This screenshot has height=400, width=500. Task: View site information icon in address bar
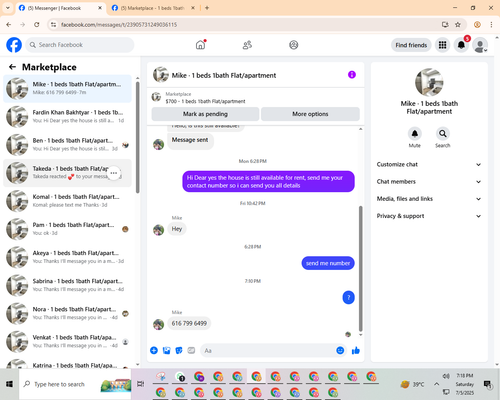pos(53,24)
